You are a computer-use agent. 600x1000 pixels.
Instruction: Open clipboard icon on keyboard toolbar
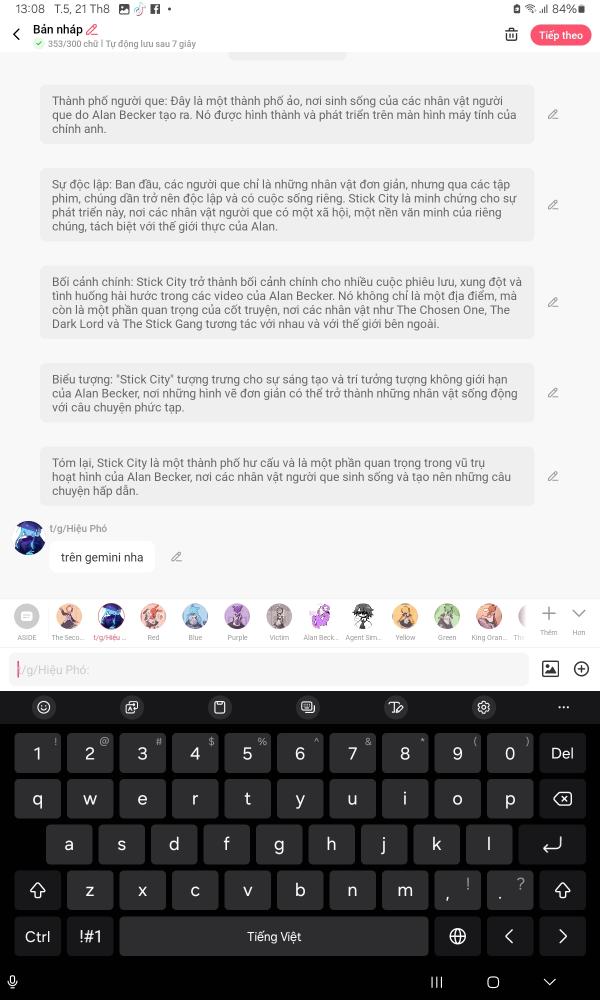pyautogui.click(x=219, y=707)
